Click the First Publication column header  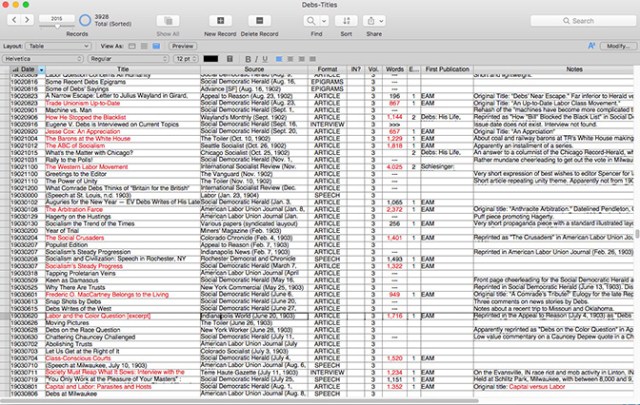click(x=447, y=69)
